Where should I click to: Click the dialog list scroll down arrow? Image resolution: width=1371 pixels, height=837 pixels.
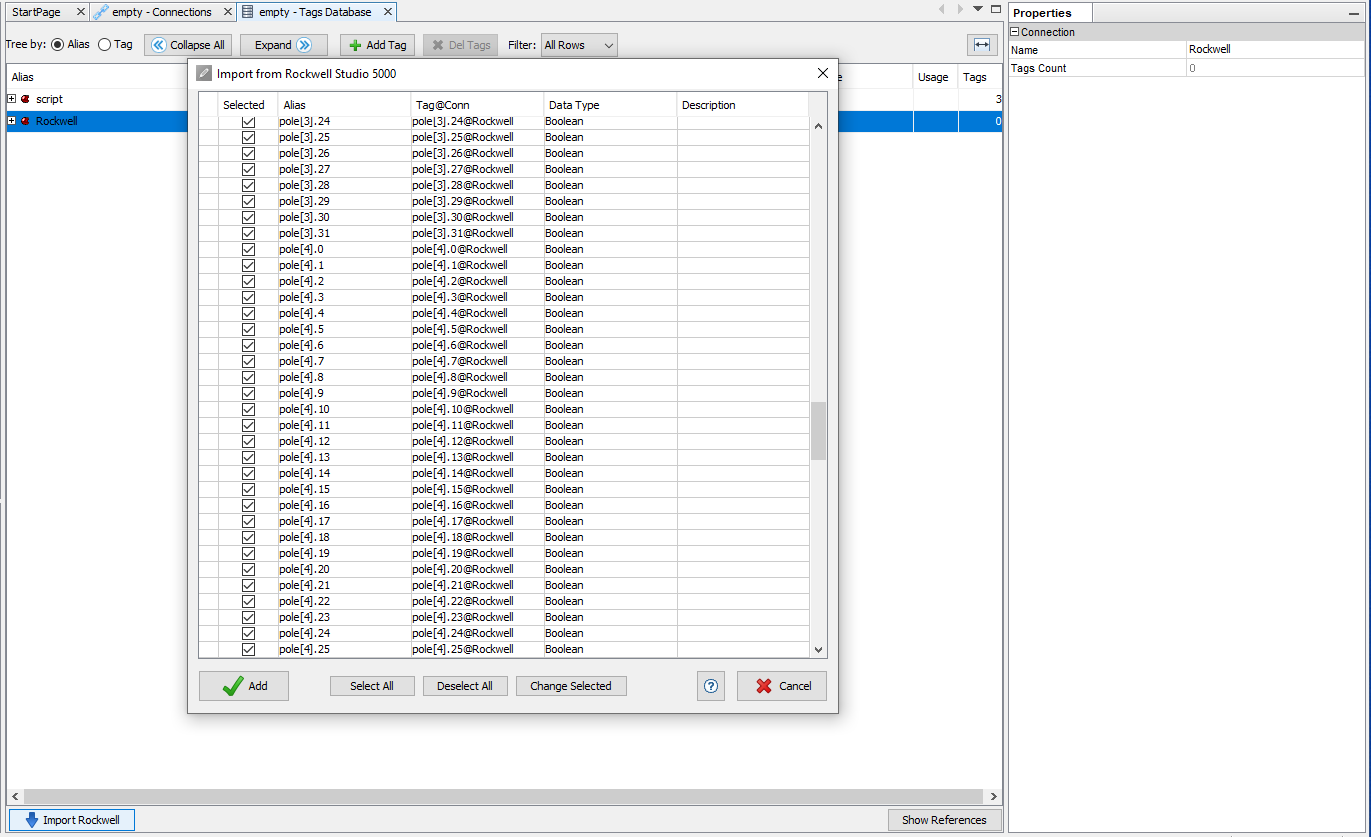[818, 649]
